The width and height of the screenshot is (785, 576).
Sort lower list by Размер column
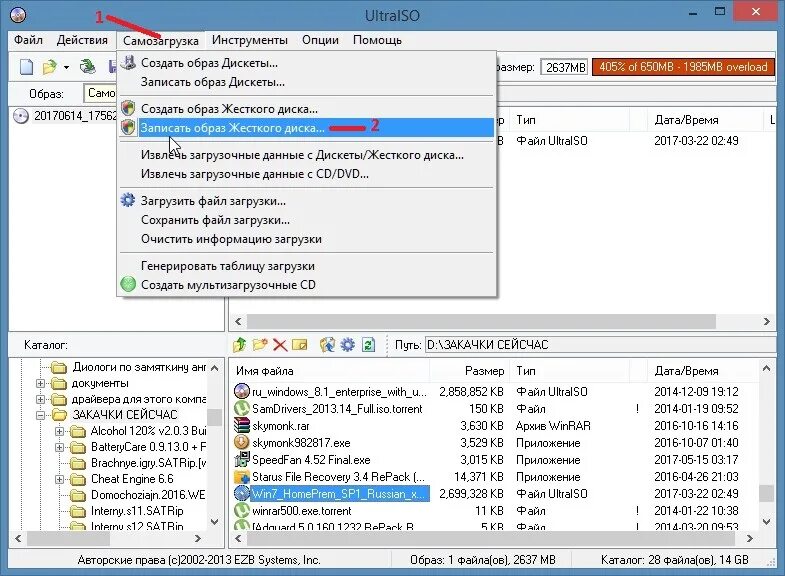[470, 371]
